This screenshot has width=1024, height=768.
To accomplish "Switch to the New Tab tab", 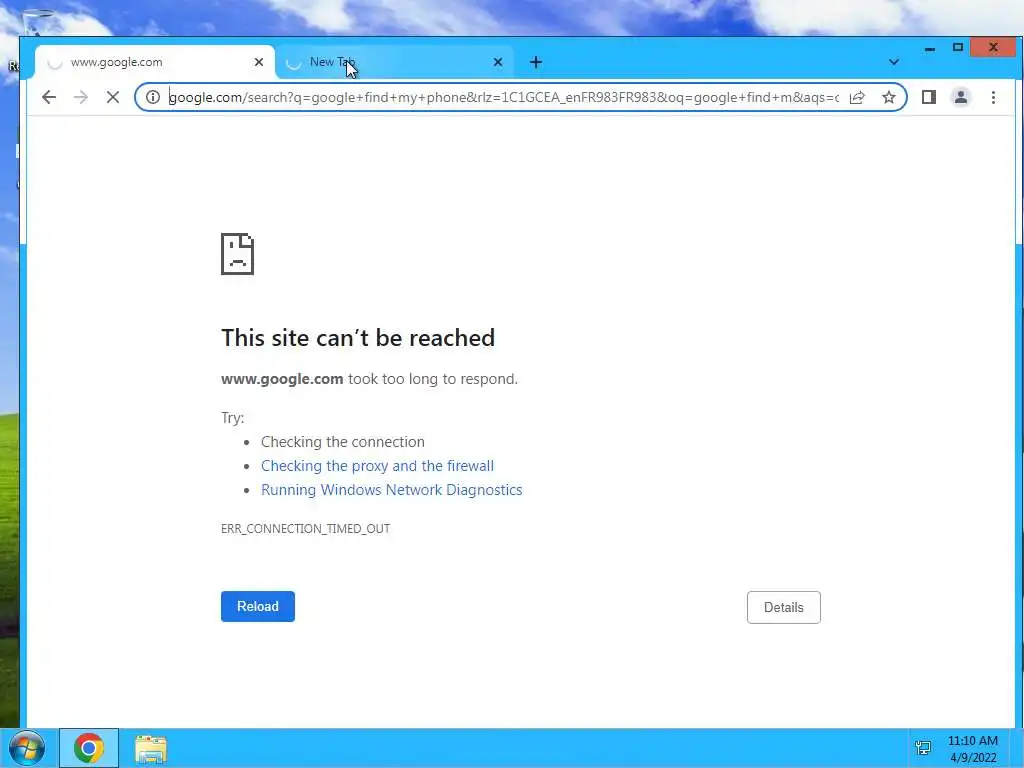I will coord(394,62).
